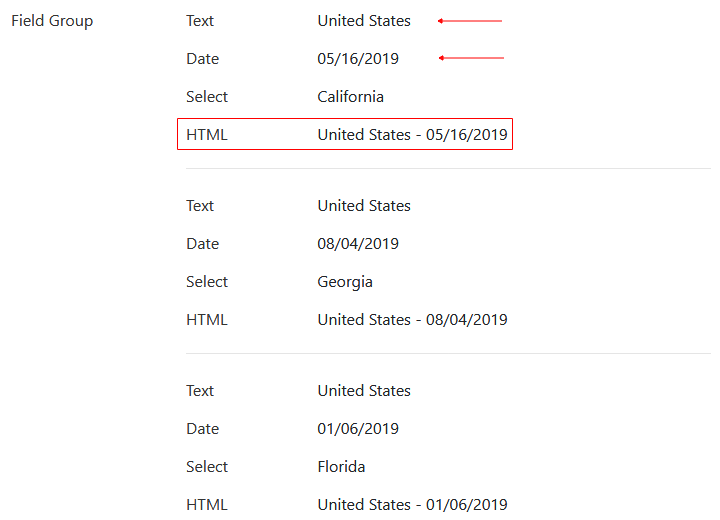
Task: Click the first Select label
Action: click(207, 96)
